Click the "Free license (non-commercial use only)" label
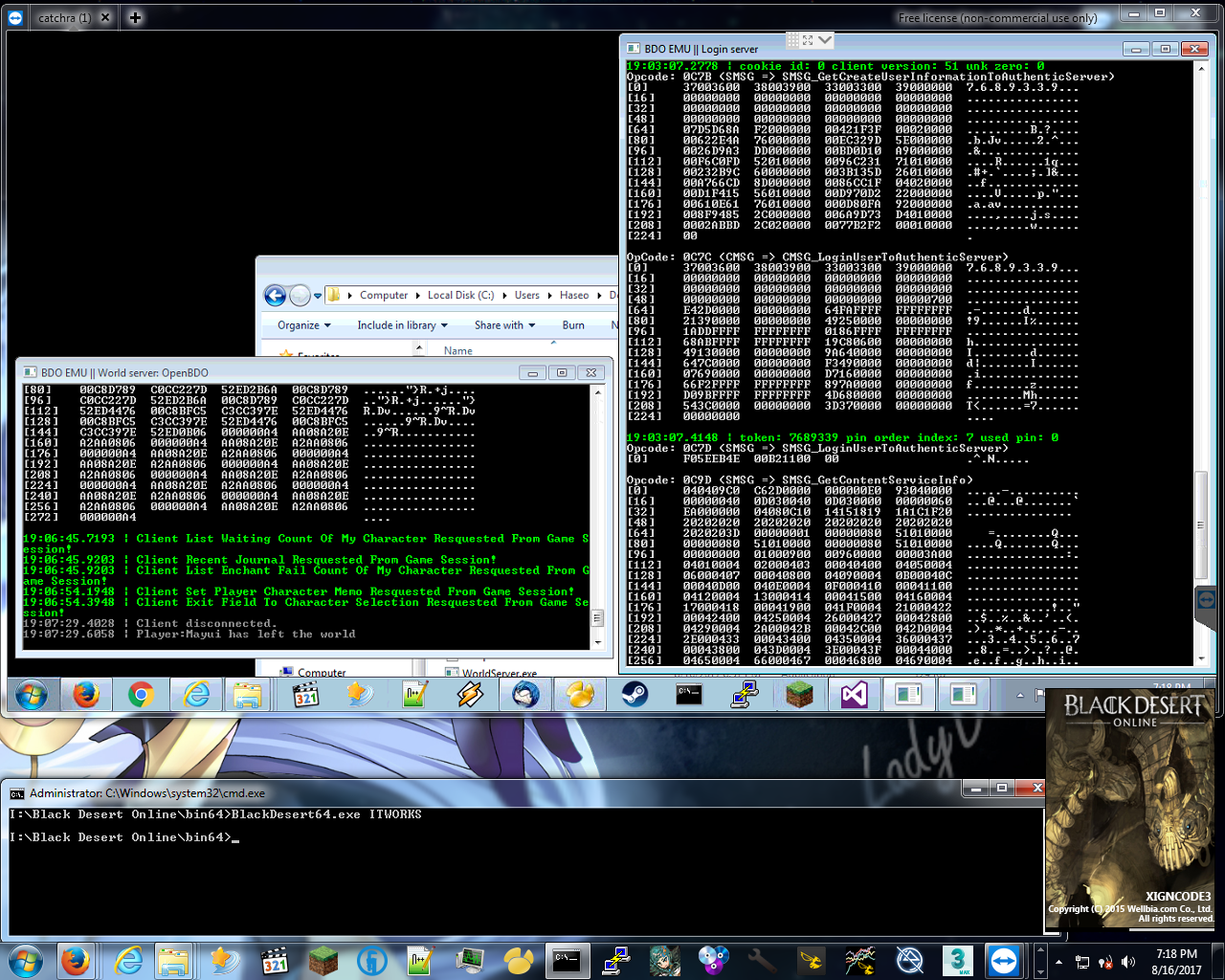1225x980 pixels. coord(997,18)
